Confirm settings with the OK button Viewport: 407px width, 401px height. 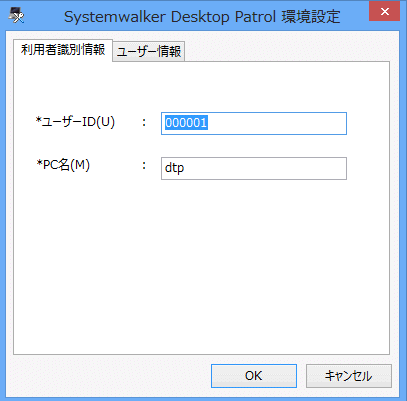tap(254, 376)
